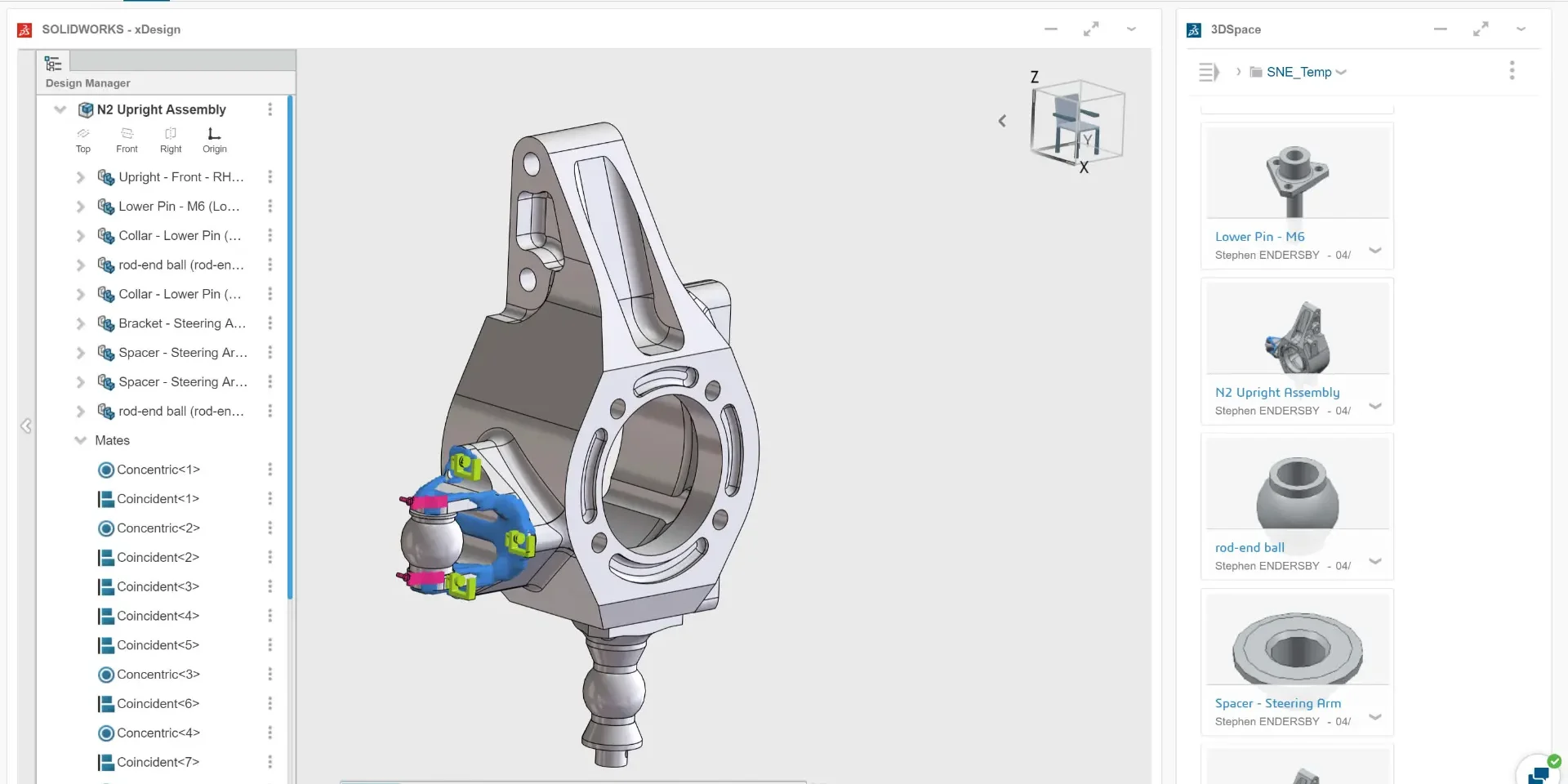Open the N2 Upright Assembly item link
This screenshot has width=1568, height=784.
pyautogui.click(x=1277, y=392)
